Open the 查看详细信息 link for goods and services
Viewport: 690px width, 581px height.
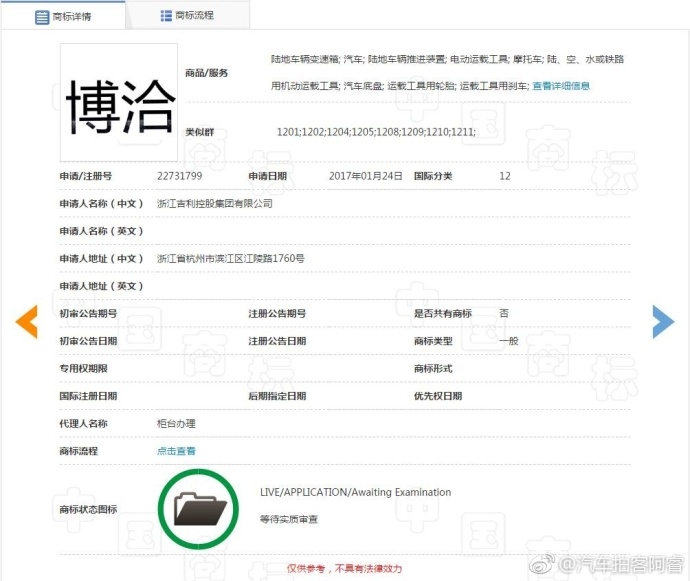pos(561,86)
